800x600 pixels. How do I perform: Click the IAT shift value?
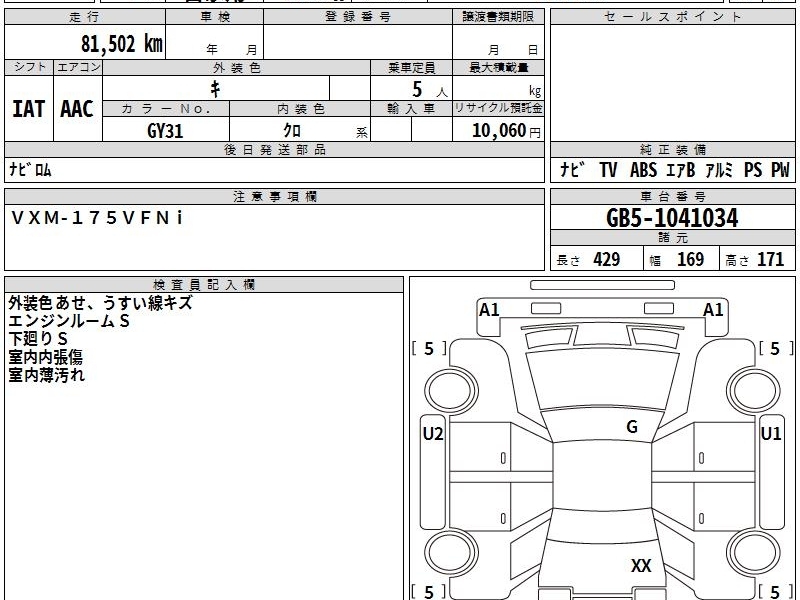coord(29,109)
